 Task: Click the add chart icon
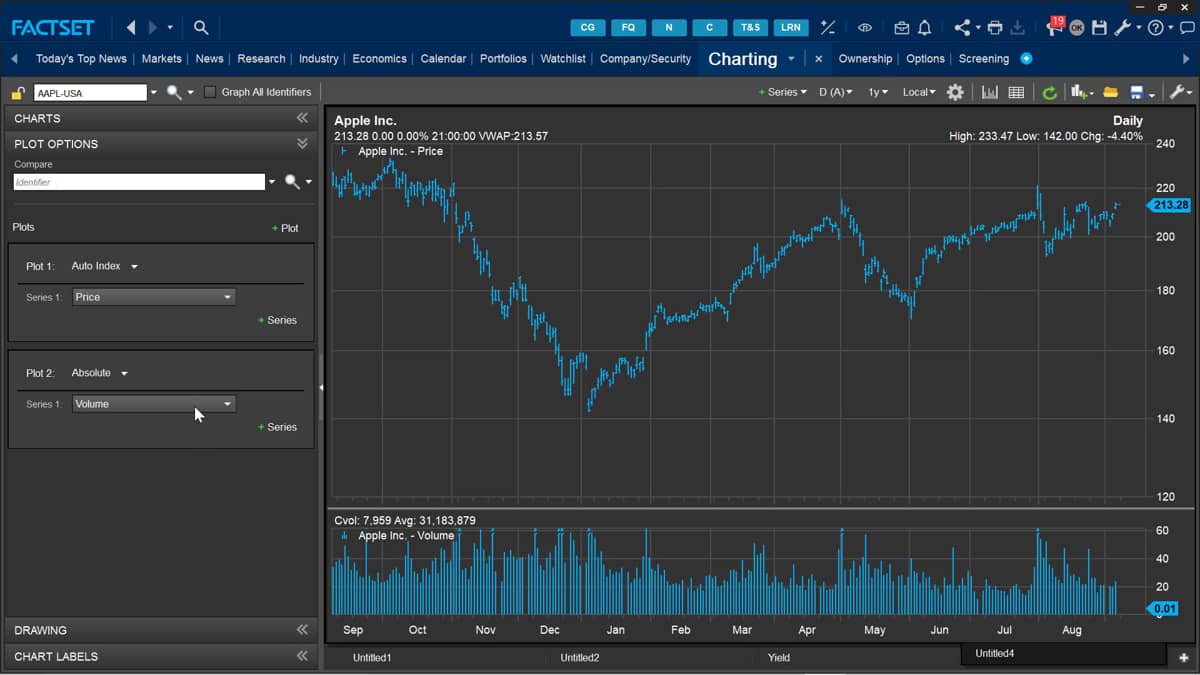tap(1079, 92)
